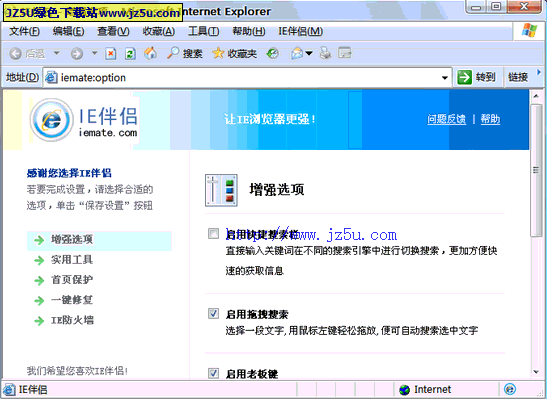Click the Internet zone globe icon

[x=404, y=390]
